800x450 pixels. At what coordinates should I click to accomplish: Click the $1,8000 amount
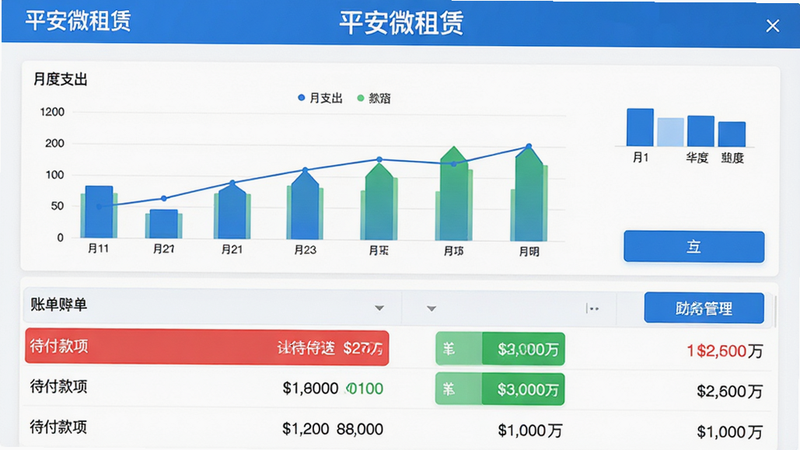click(310, 389)
